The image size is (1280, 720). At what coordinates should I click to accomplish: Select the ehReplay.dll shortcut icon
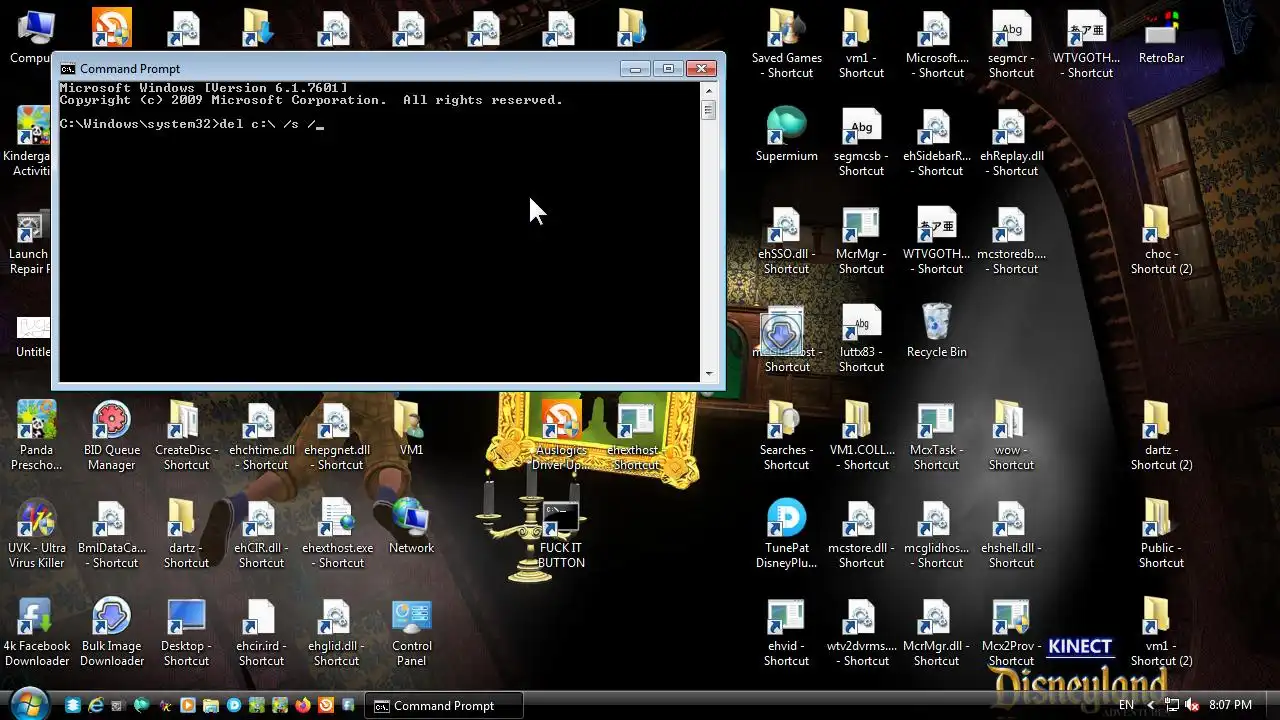click(x=1011, y=142)
